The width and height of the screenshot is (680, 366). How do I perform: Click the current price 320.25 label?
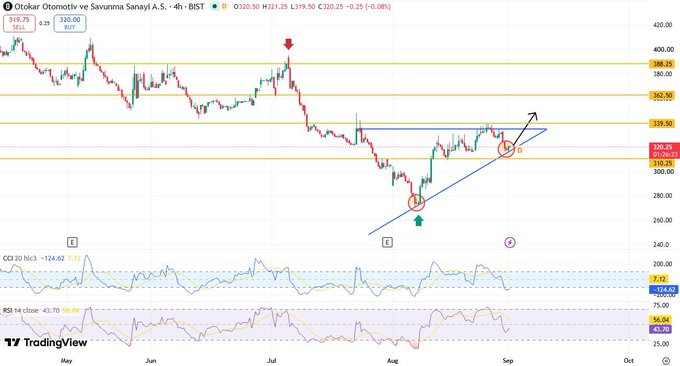(x=664, y=150)
